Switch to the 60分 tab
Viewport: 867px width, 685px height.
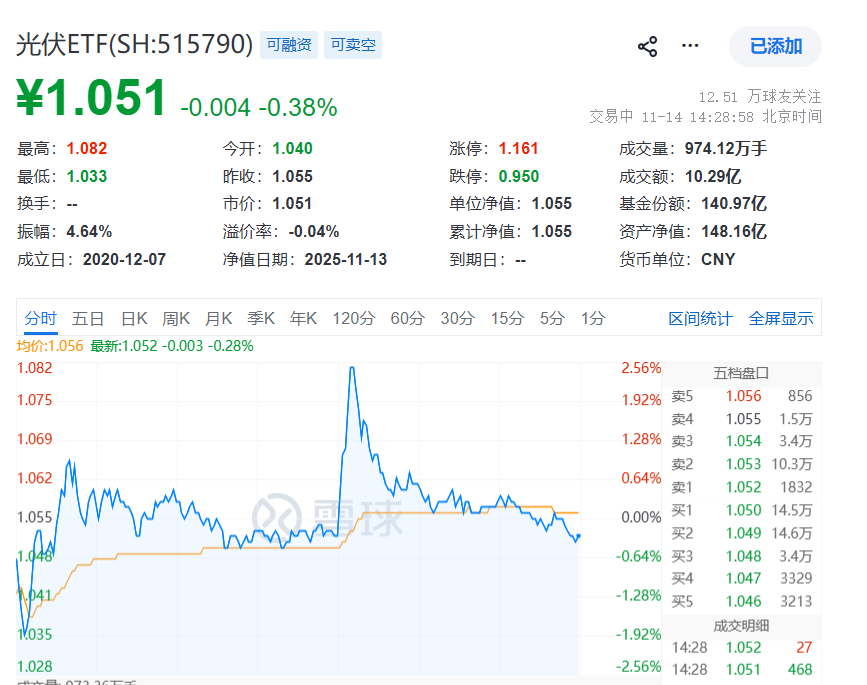point(408,319)
